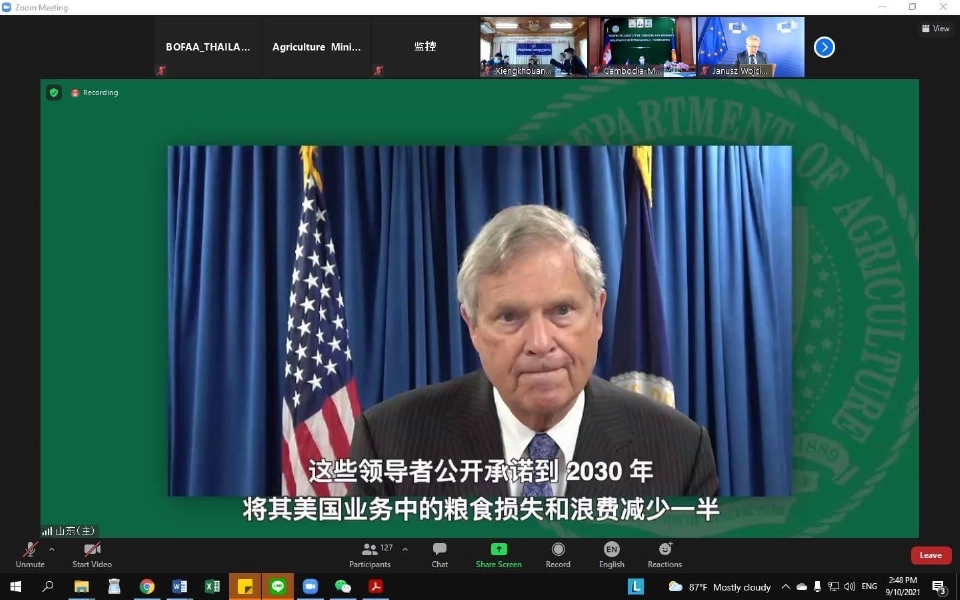This screenshot has height=600, width=960.
Task: Click the green encryption shield icon
Action: pyautogui.click(x=54, y=93)
